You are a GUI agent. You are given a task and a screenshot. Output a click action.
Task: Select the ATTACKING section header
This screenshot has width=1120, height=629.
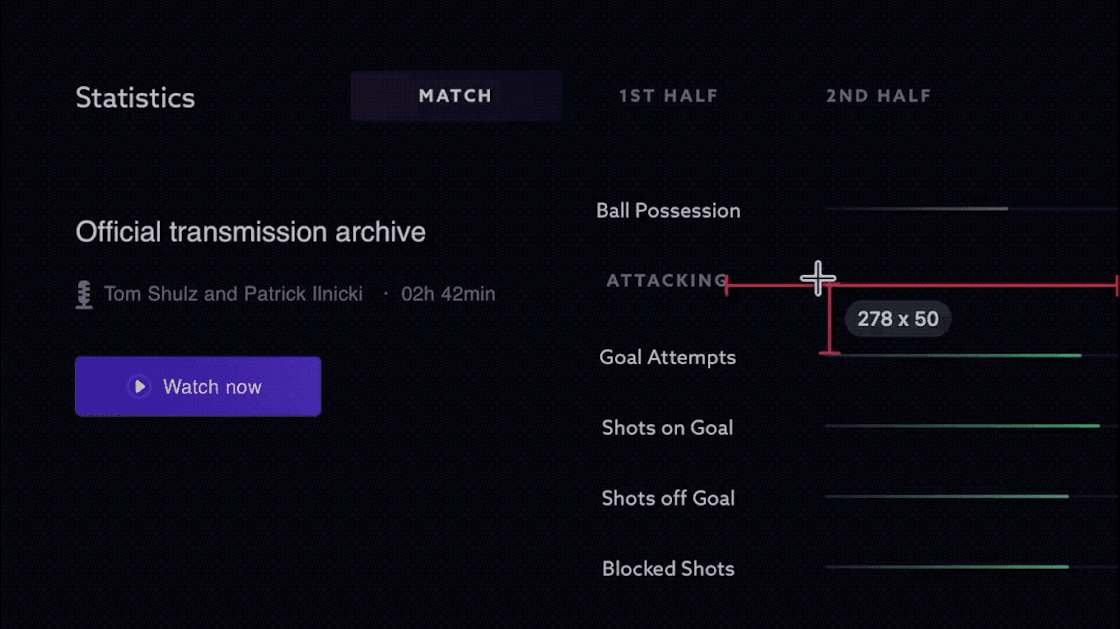(x=667, y=281)
